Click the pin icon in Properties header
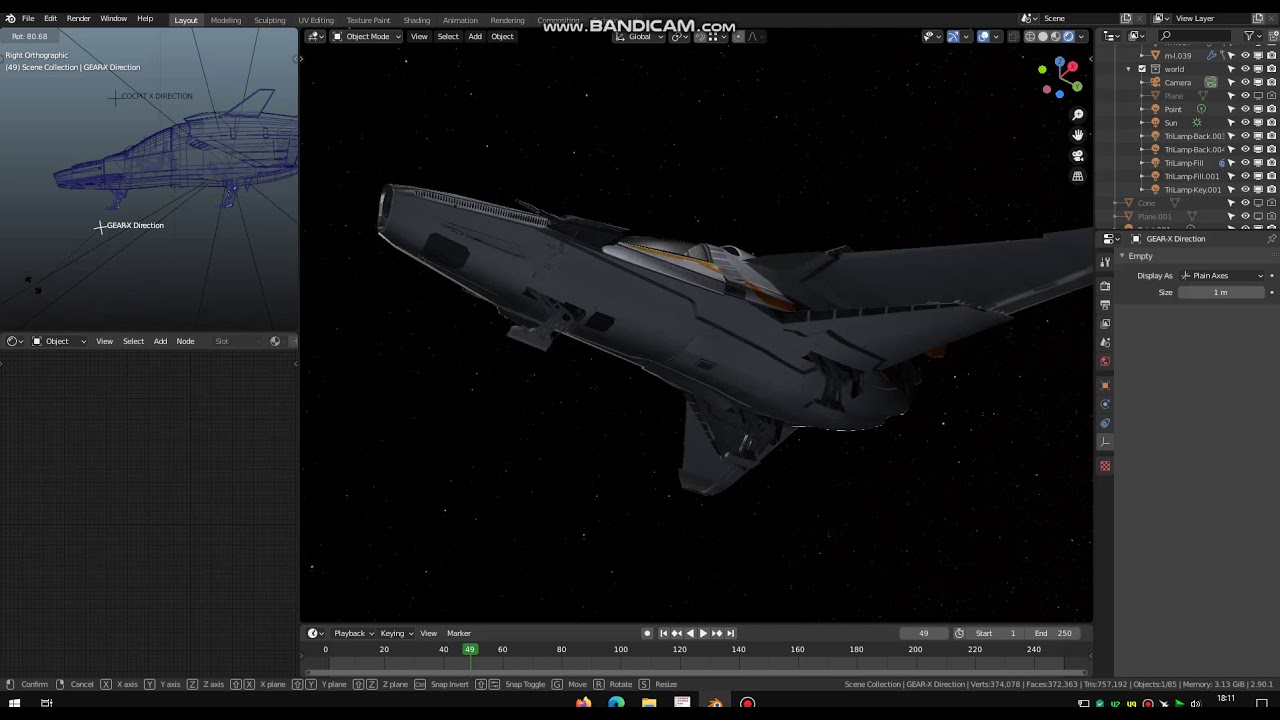Image resolution: width=1280 pixels, height=720 pixels. pos(1271,239)
